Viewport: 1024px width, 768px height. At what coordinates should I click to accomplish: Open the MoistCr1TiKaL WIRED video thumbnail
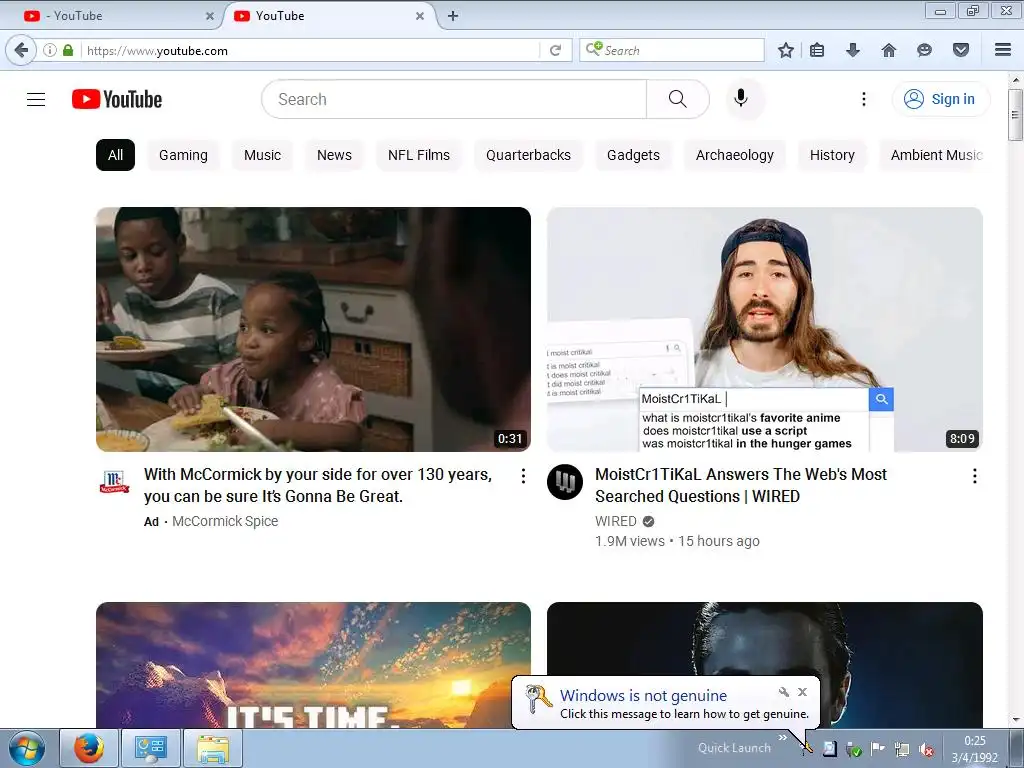[x=765, y=329]
